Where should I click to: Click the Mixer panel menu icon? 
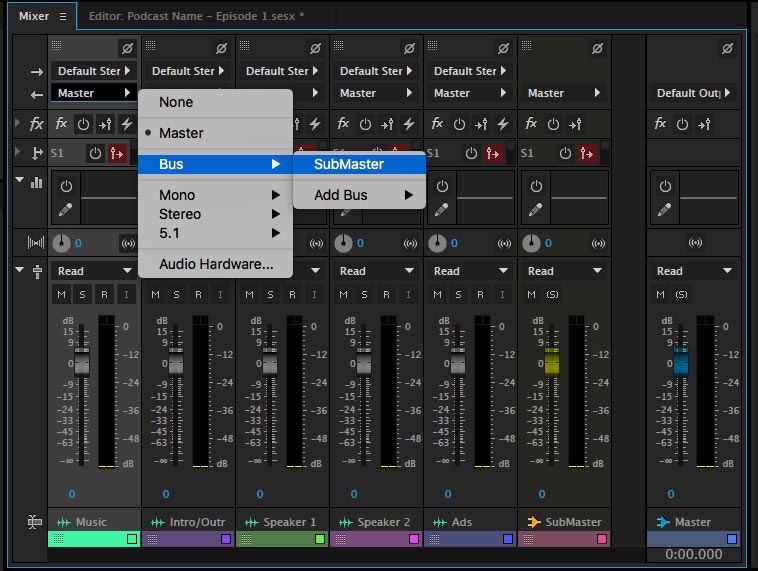[62, 16]
